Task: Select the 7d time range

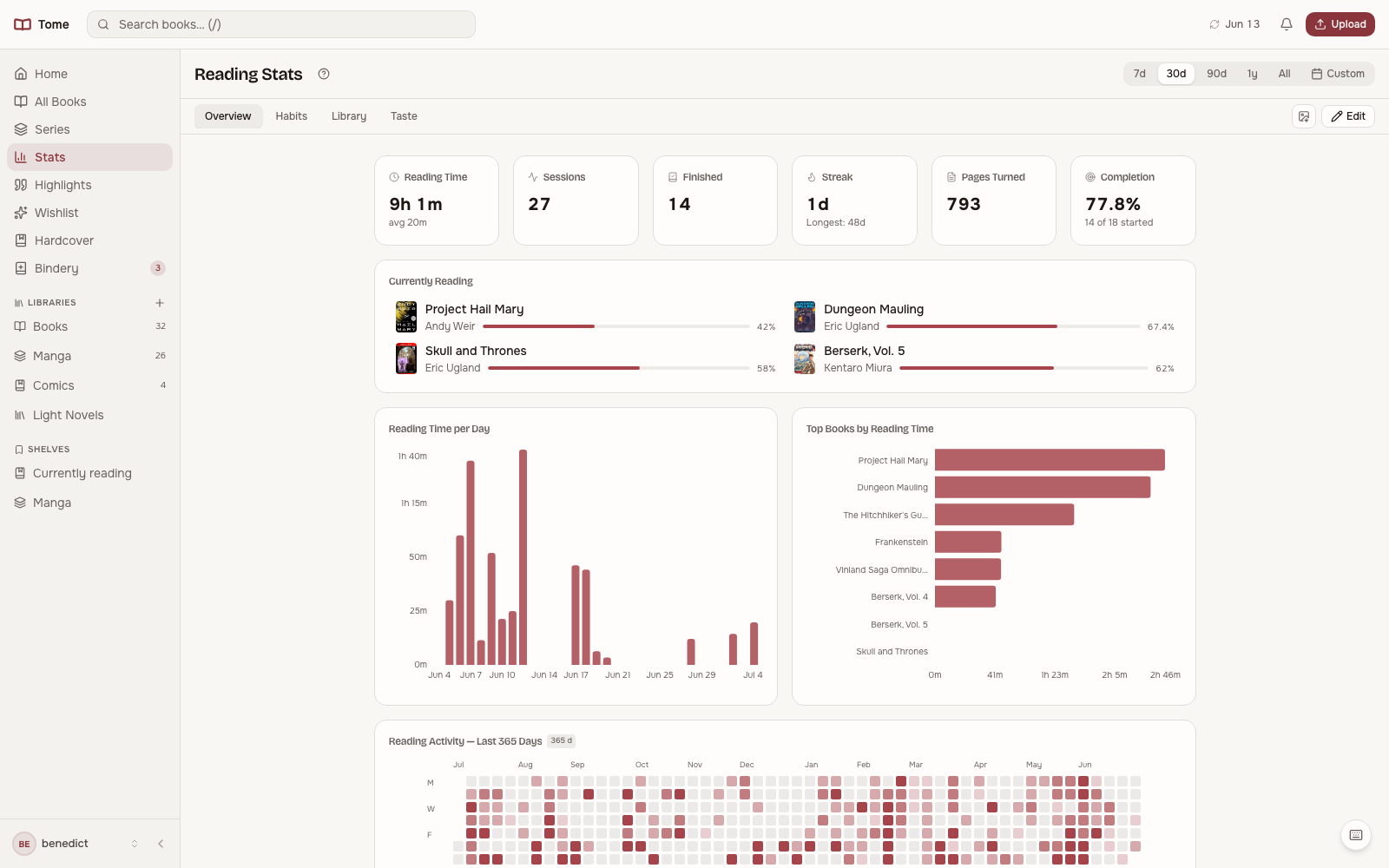Action: [1140, 74]
